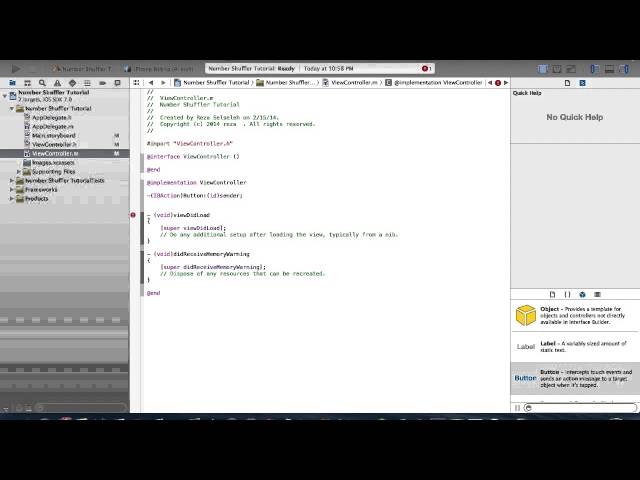Open the scheme selector Number Shuffler T...
This screenshot has width=640, height=480.
click(82, 69)
